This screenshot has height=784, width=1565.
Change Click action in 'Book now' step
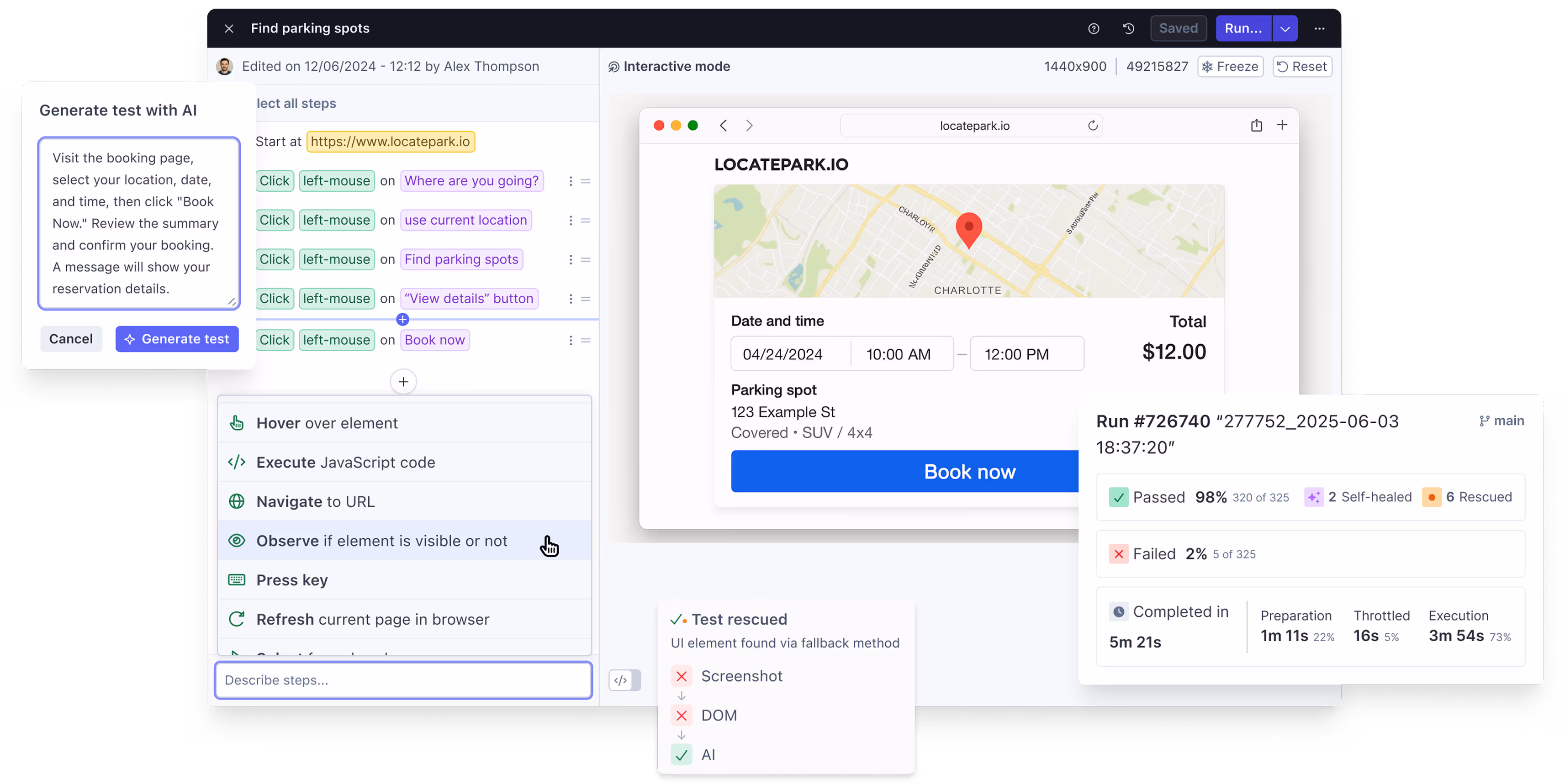click(x=275, y=340)
